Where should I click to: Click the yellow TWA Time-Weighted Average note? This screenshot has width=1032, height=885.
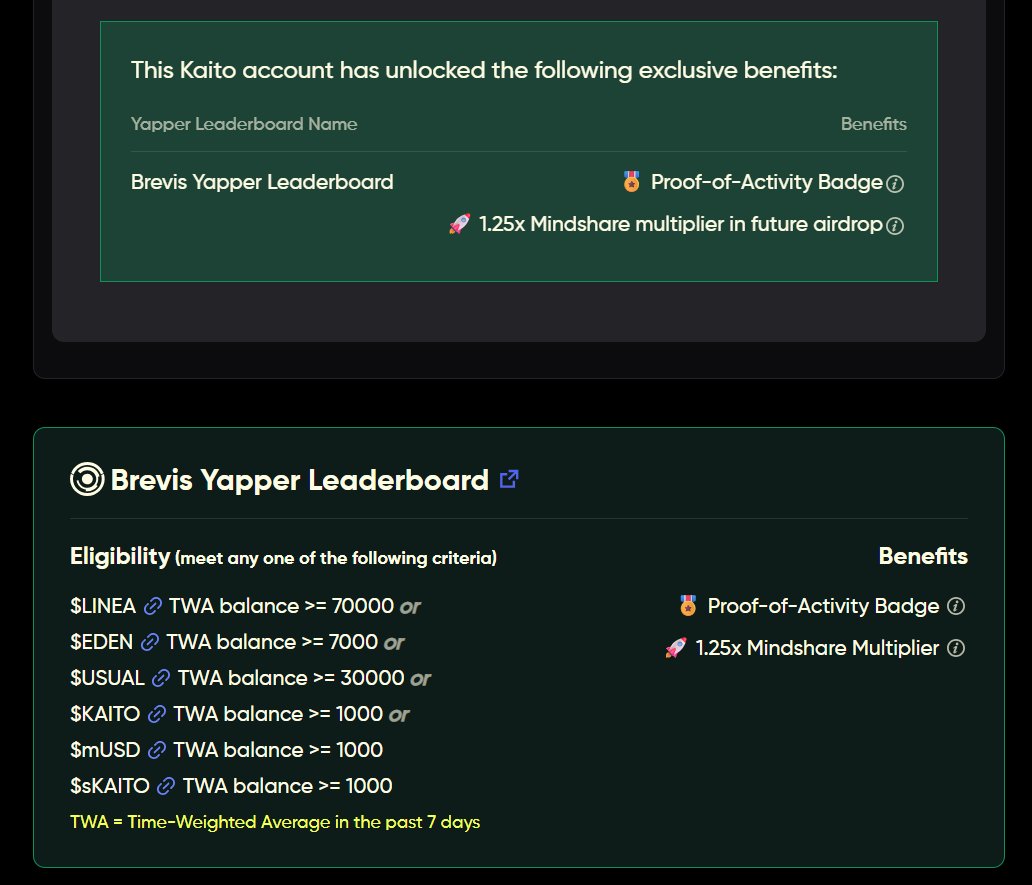(275, 822)
